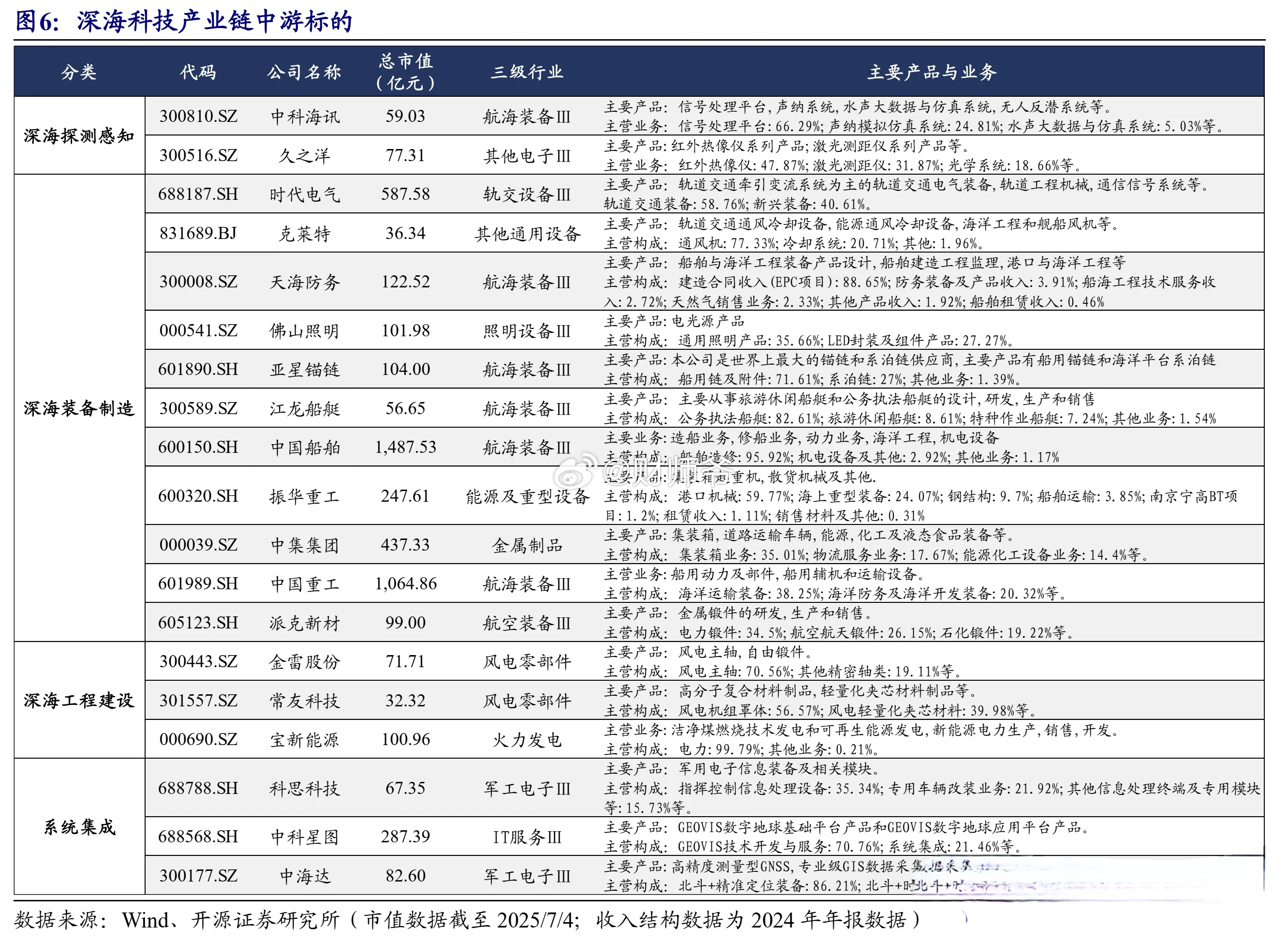Select company name 江龙船艇
Screen dimensions: 1288x942
coord(305,409)
